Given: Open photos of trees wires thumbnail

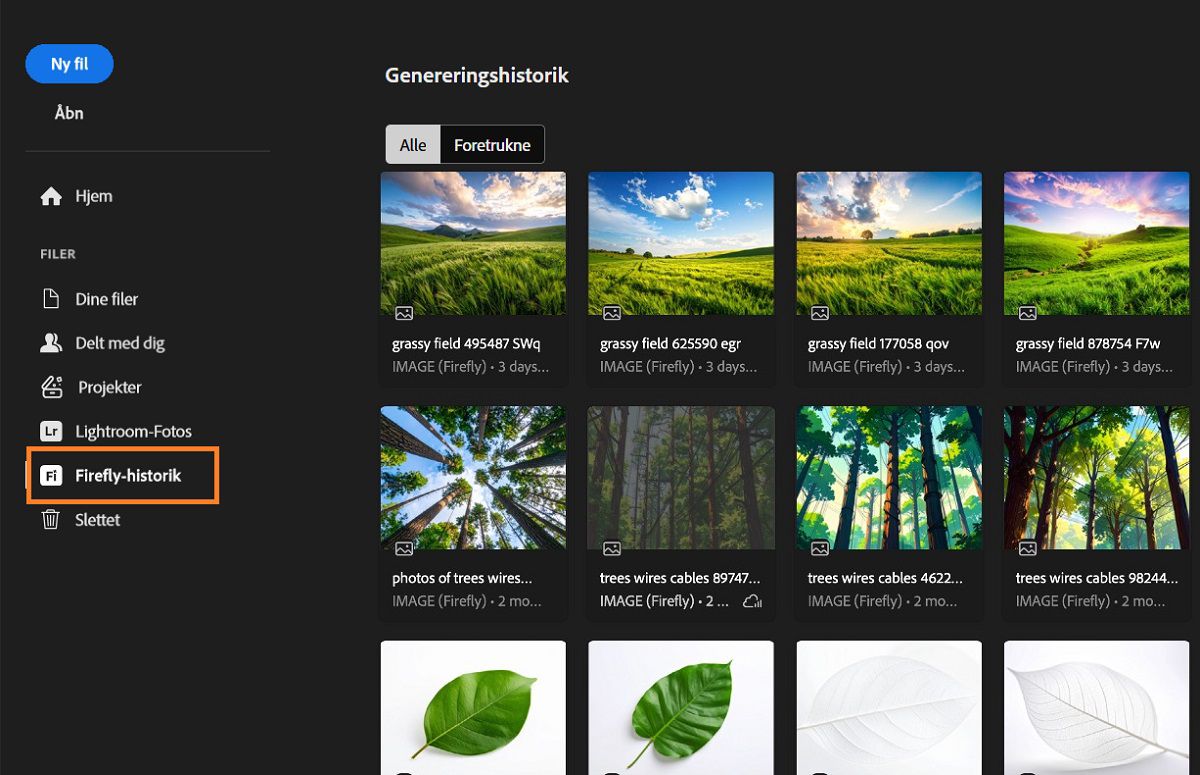Looking at the screenshot, I should [473, 477].
